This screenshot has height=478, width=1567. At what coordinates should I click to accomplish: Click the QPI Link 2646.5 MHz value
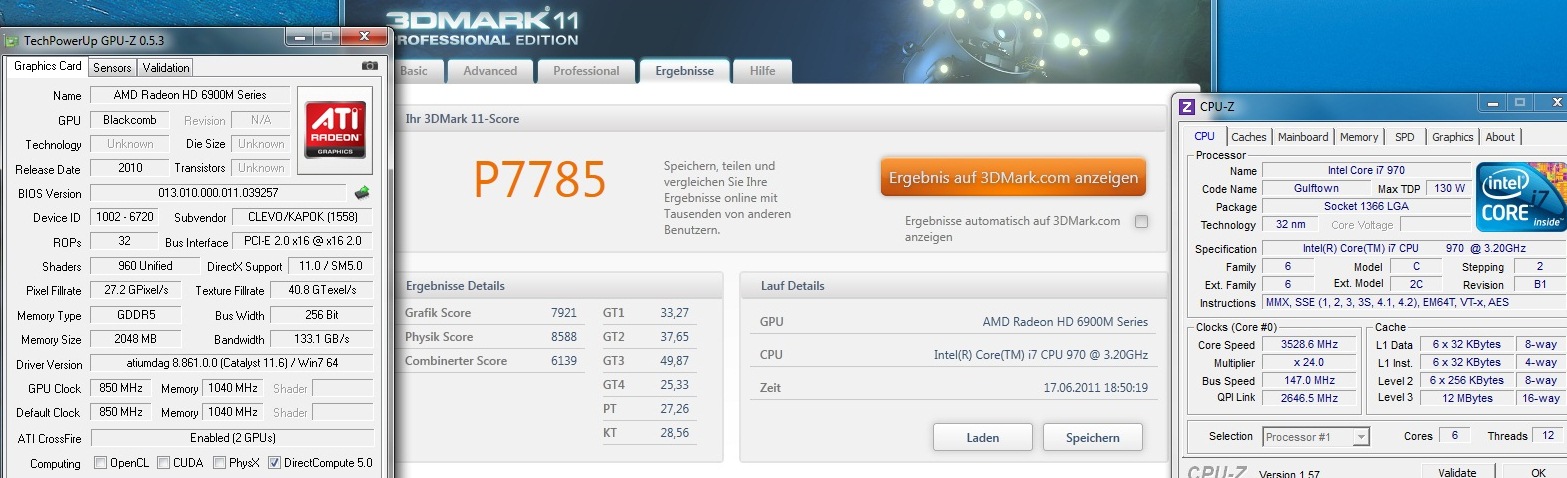click(1308, 398)
